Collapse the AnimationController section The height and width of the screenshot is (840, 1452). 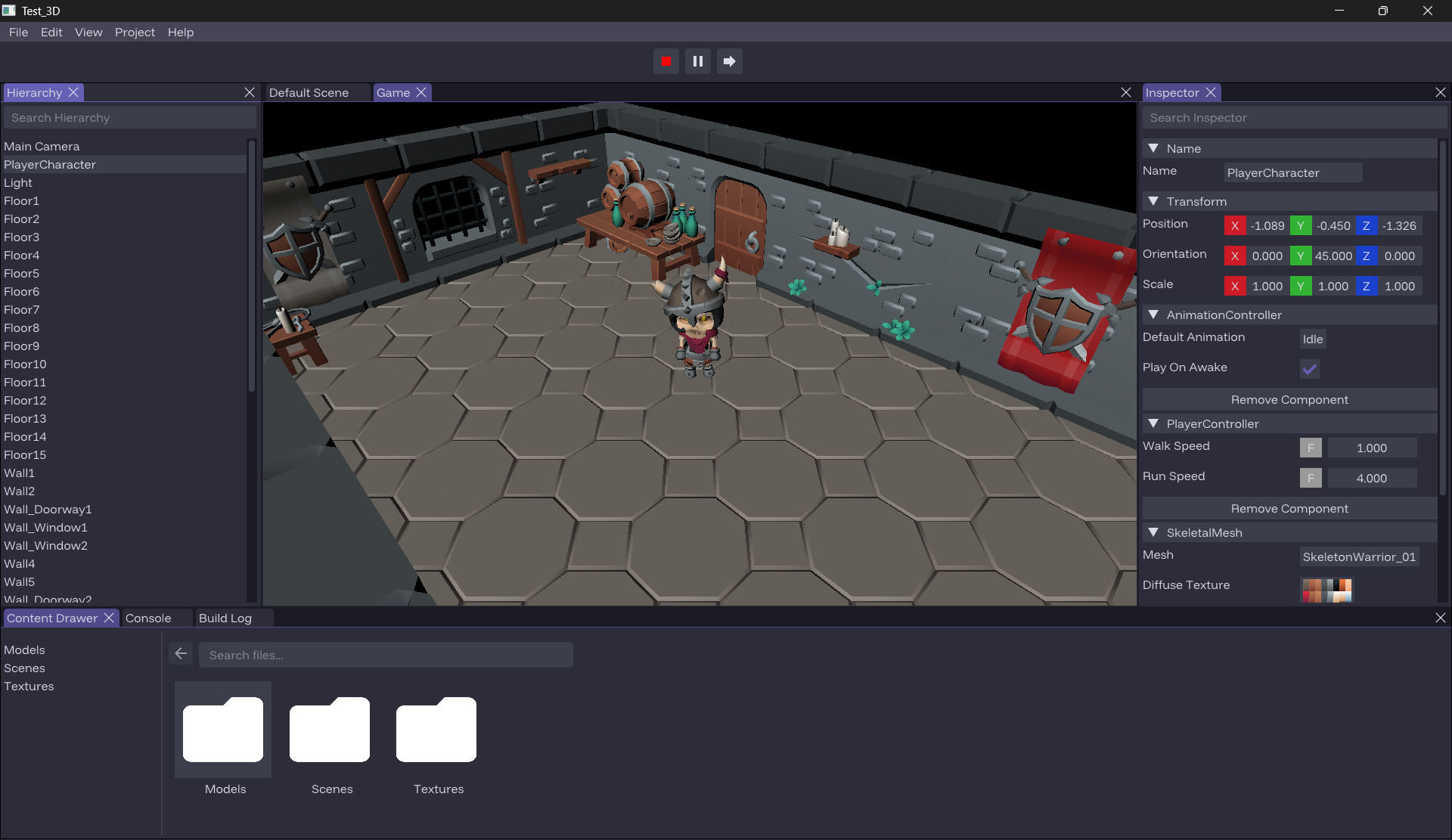click(x=1153, y=314)
